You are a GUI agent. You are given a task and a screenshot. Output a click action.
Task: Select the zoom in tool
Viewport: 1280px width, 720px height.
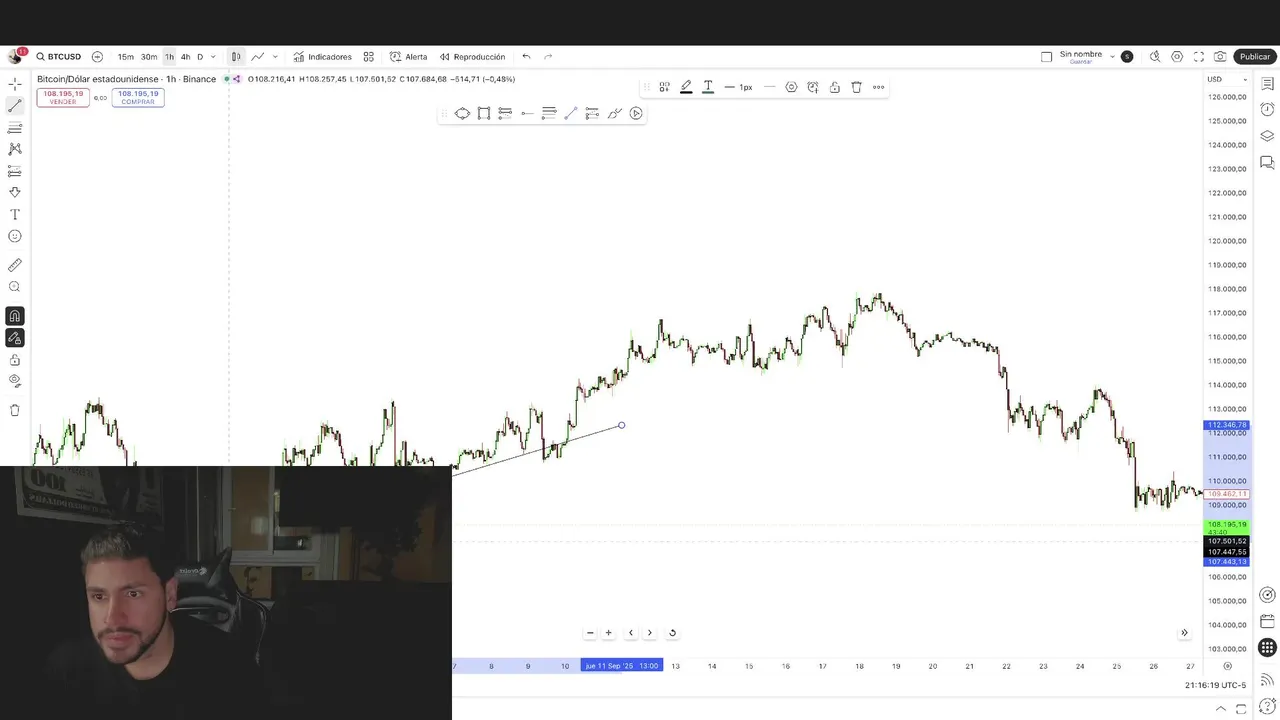click(x=15, y=287)
